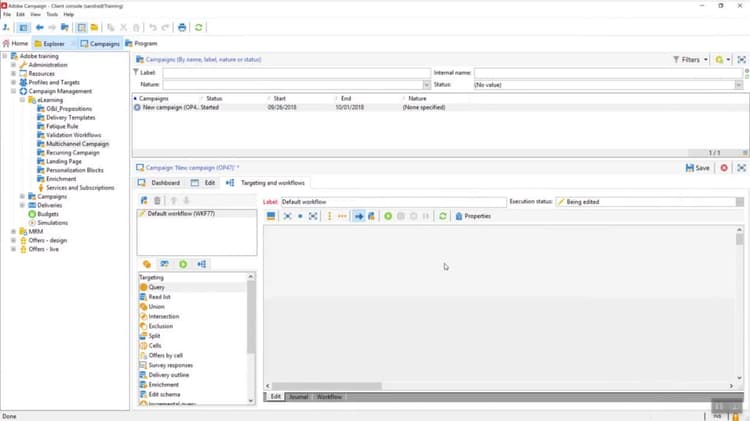The height and width of the screenshot is (421, 750).
Task: Maximize the campaign detail panel next to Save
Action: (x=741, y=168)
